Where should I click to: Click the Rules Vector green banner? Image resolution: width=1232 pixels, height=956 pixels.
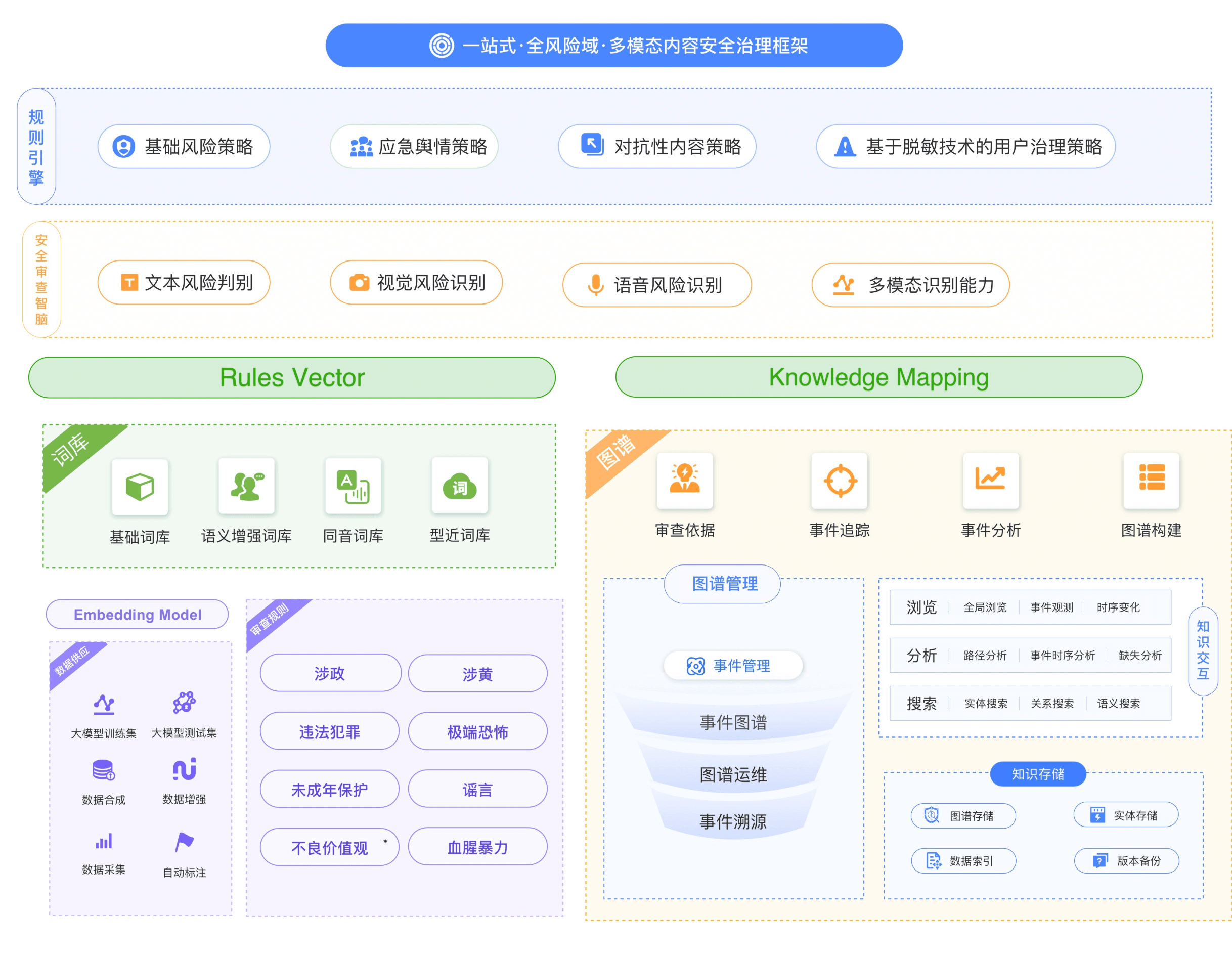point(292,377)
